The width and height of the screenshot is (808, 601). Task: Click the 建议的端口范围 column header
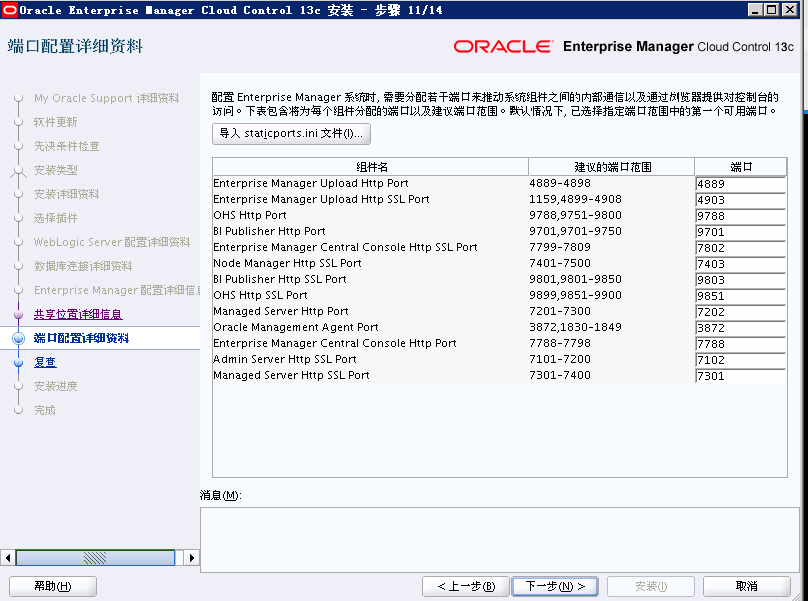612,167
